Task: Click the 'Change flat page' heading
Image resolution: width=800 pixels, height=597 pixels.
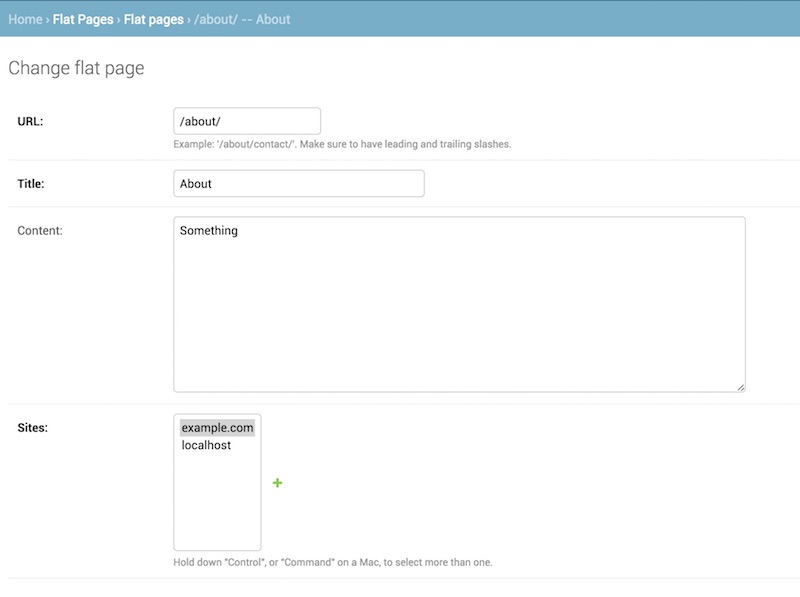Action: pos(76,69)
